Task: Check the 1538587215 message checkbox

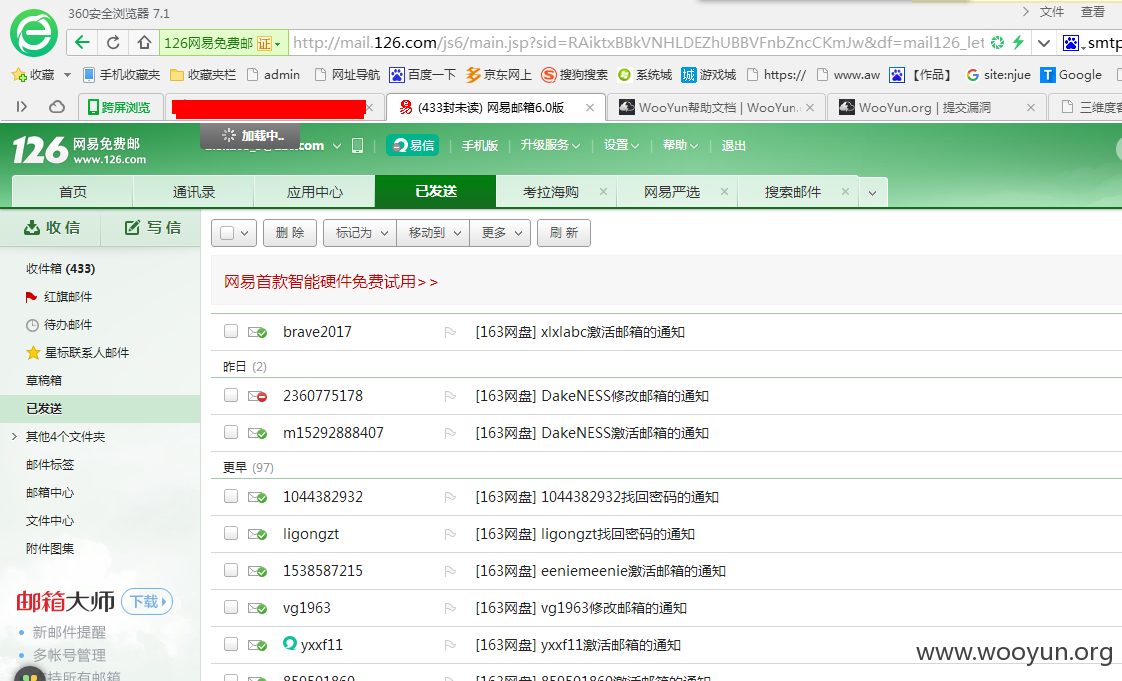Action: (230, 570)
